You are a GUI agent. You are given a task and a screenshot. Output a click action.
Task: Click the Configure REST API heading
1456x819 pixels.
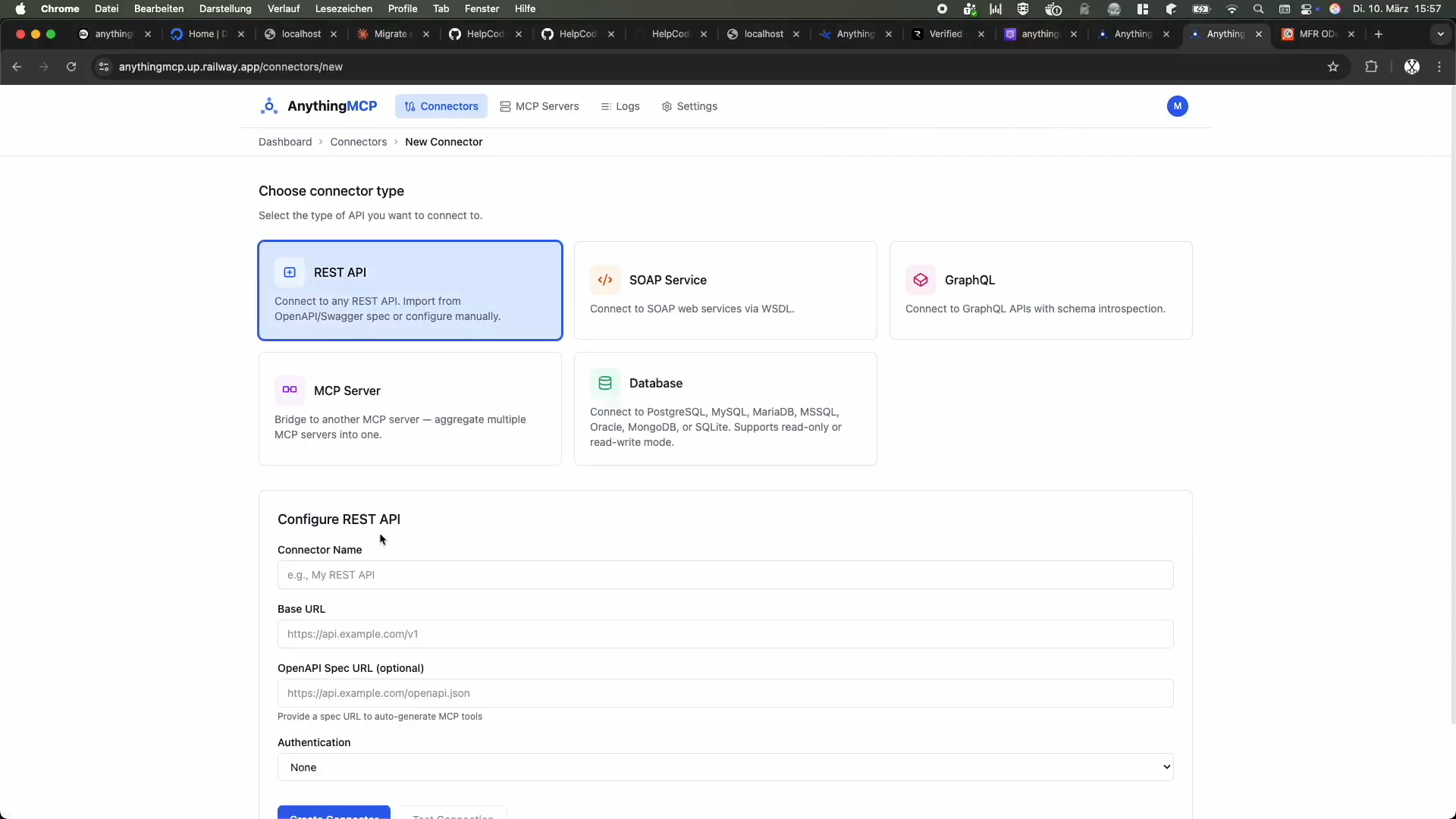pos(339,519)
